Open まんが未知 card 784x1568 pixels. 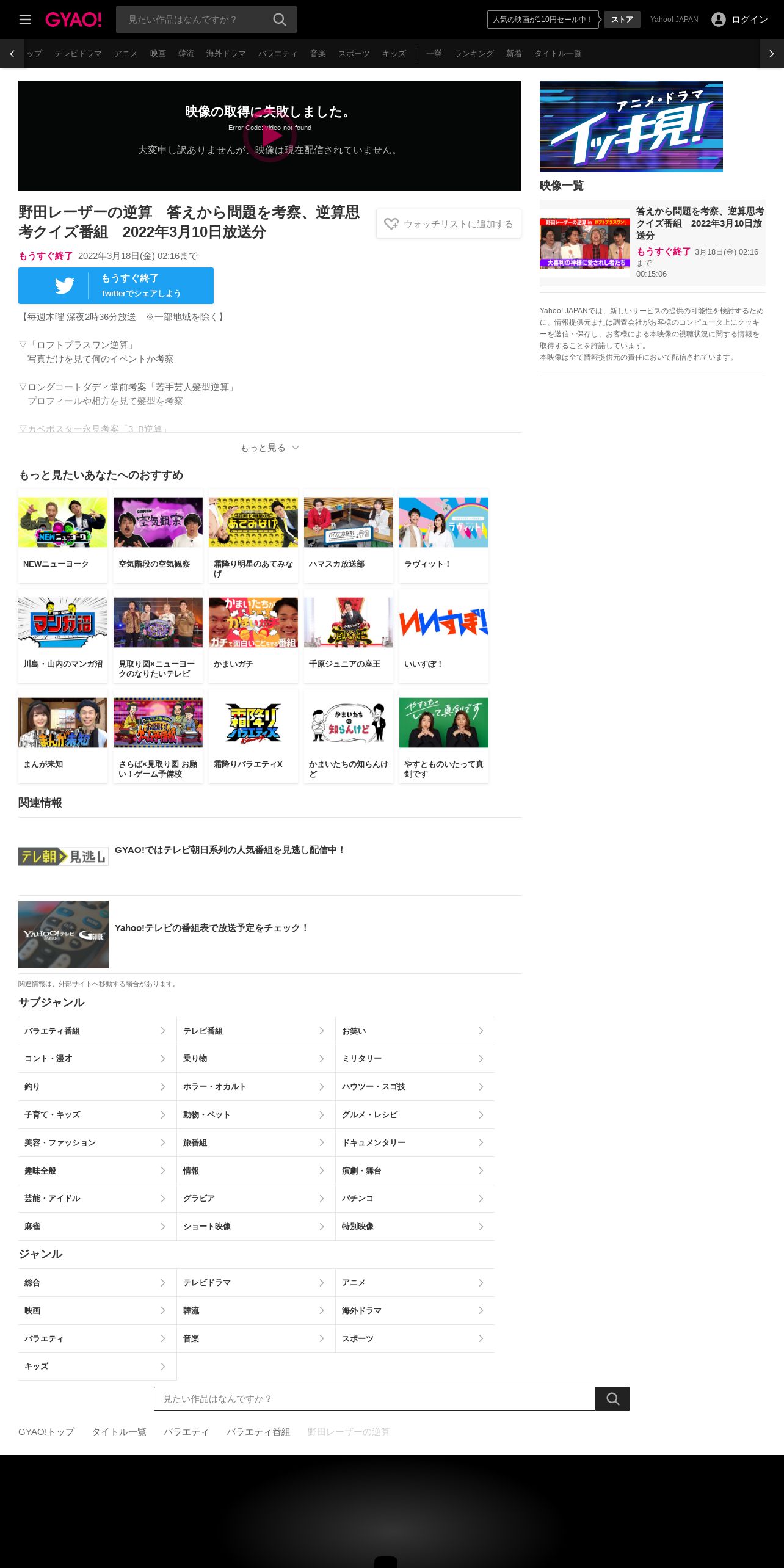tap(63, 736)
